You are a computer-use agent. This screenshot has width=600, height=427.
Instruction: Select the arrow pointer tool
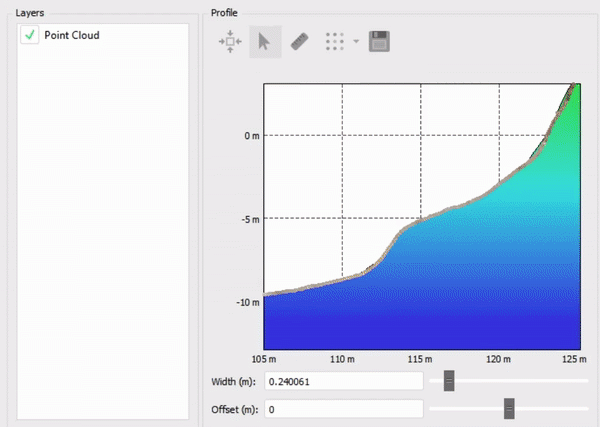click(x=265, y=41)
